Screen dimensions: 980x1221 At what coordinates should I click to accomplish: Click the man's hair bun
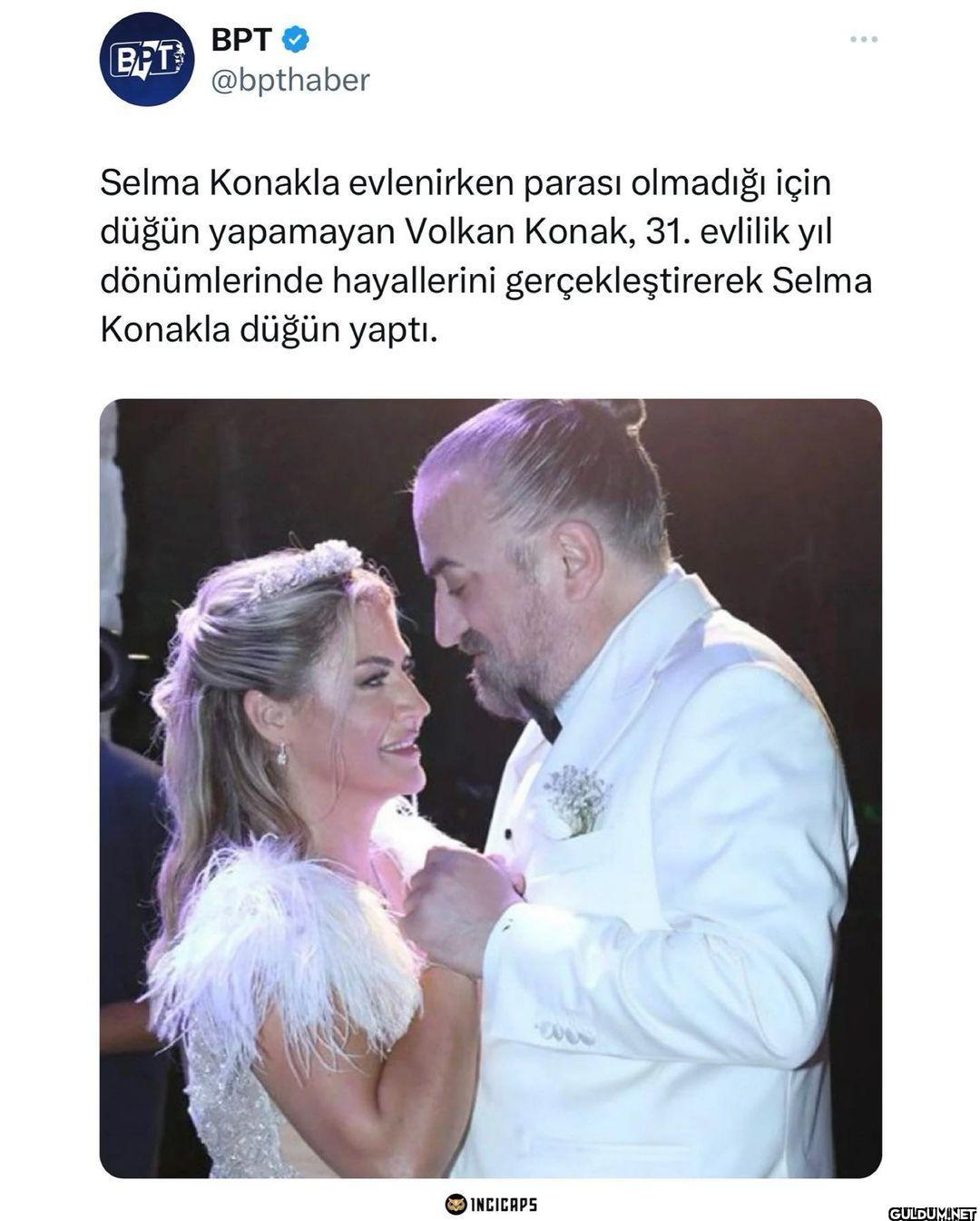click(618, 413)
